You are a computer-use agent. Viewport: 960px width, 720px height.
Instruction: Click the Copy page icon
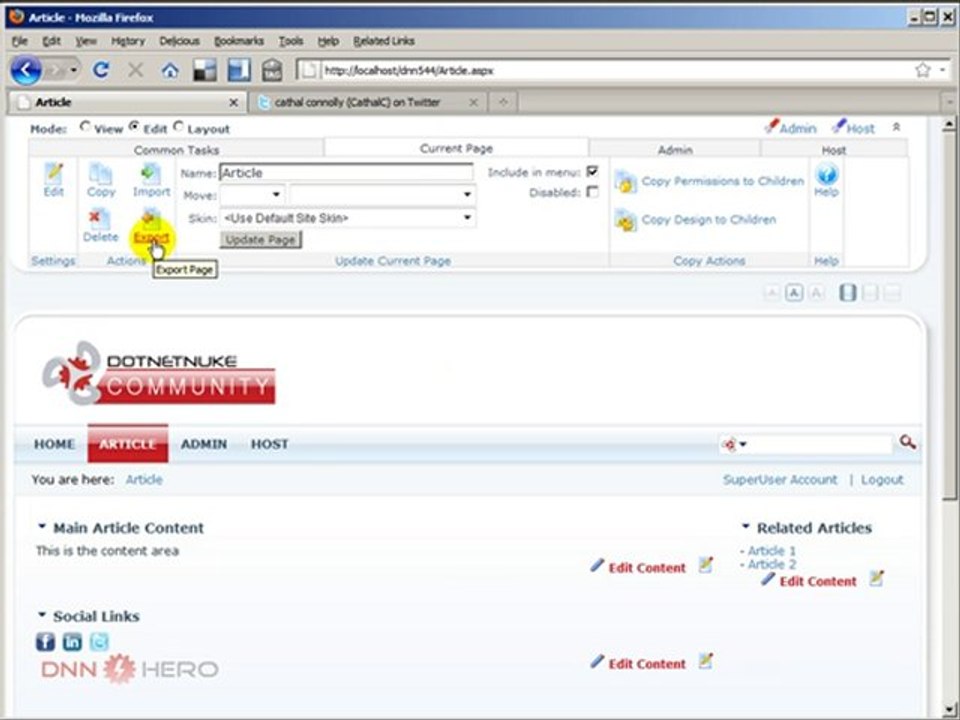pos(100,174)
